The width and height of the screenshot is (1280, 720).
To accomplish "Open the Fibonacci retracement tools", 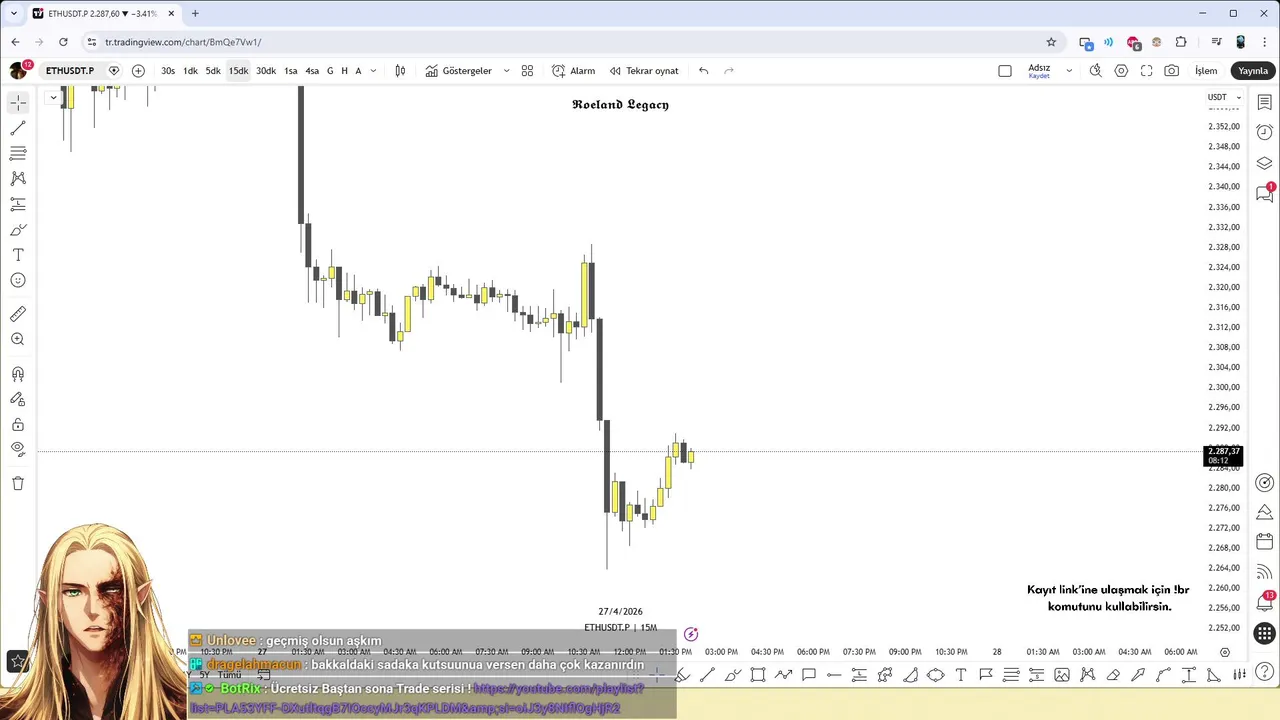I will [18, 153].
